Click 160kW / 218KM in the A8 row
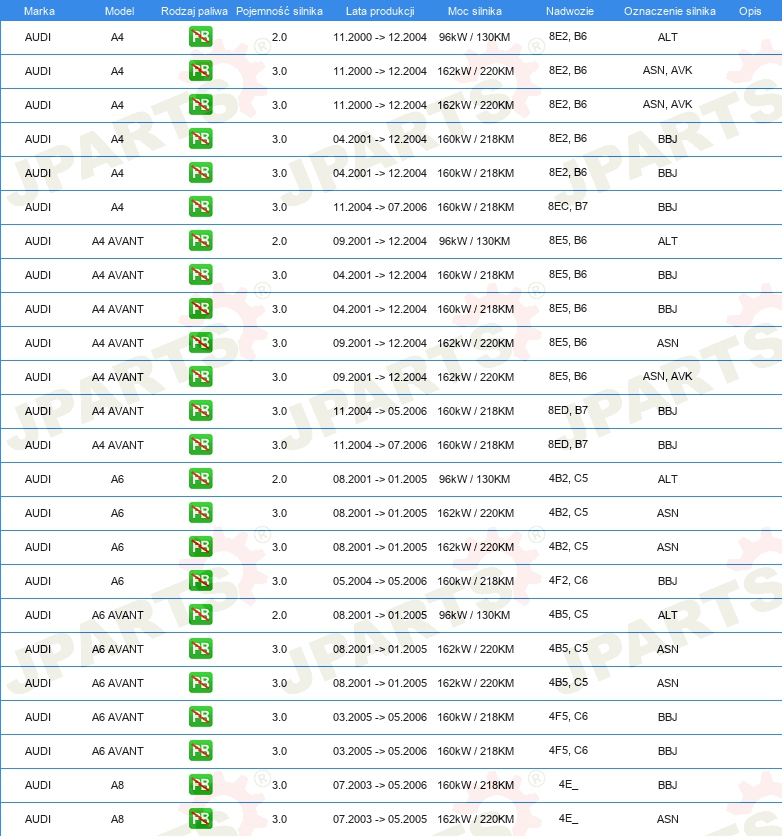The image size is (782, 836). [475, 785]
